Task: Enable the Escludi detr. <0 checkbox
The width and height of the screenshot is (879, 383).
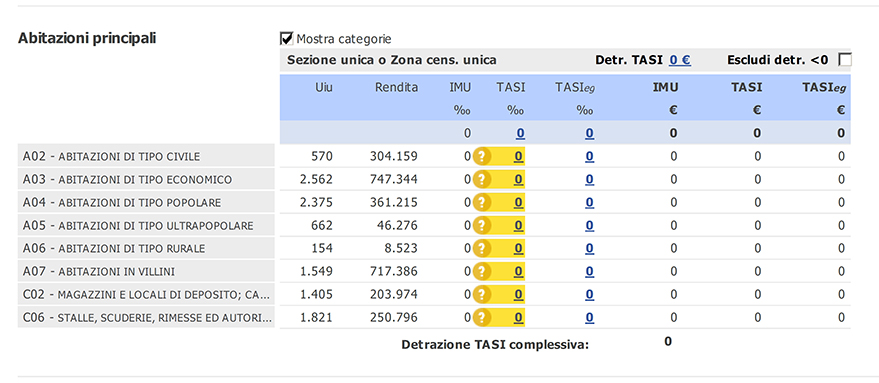Action: [844, 59]
